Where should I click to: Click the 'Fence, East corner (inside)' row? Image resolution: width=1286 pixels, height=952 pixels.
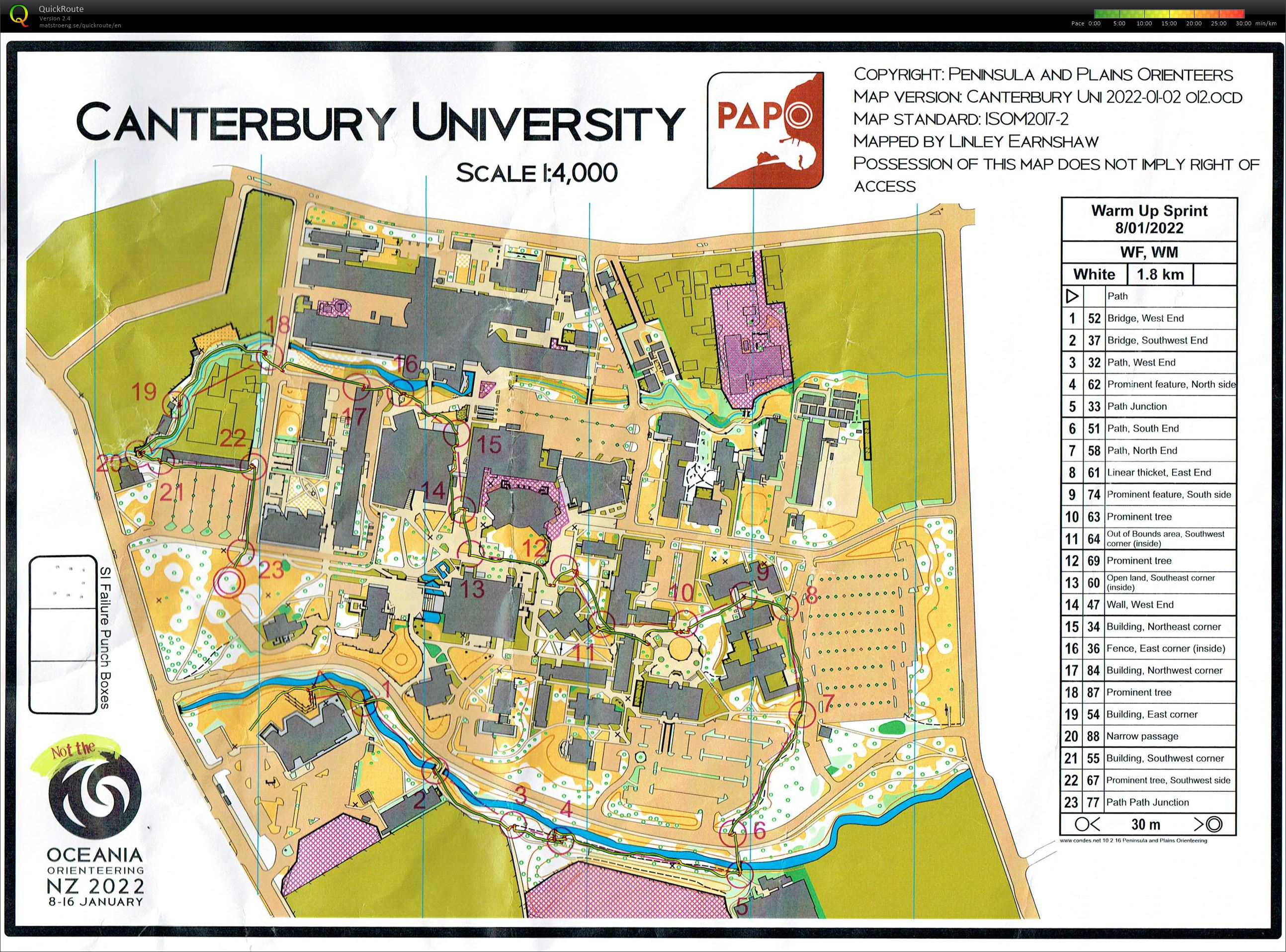pos(1149,648)
